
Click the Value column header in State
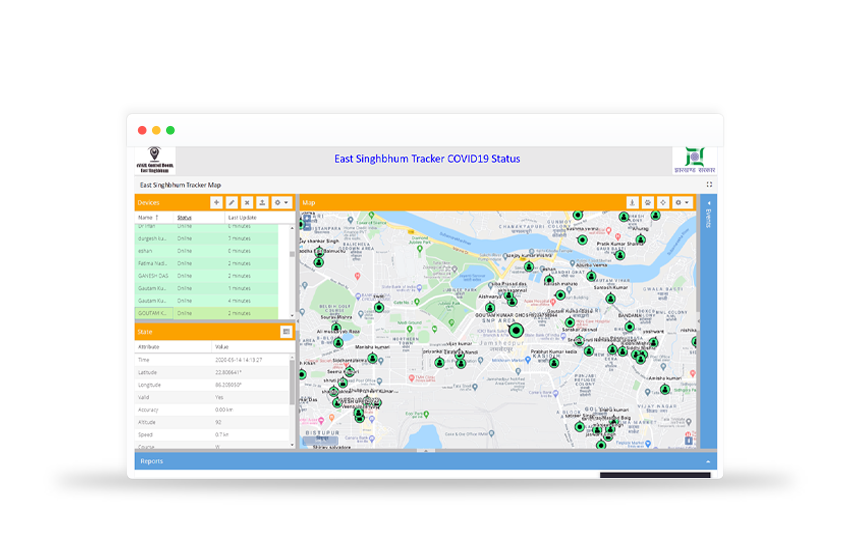252,346
